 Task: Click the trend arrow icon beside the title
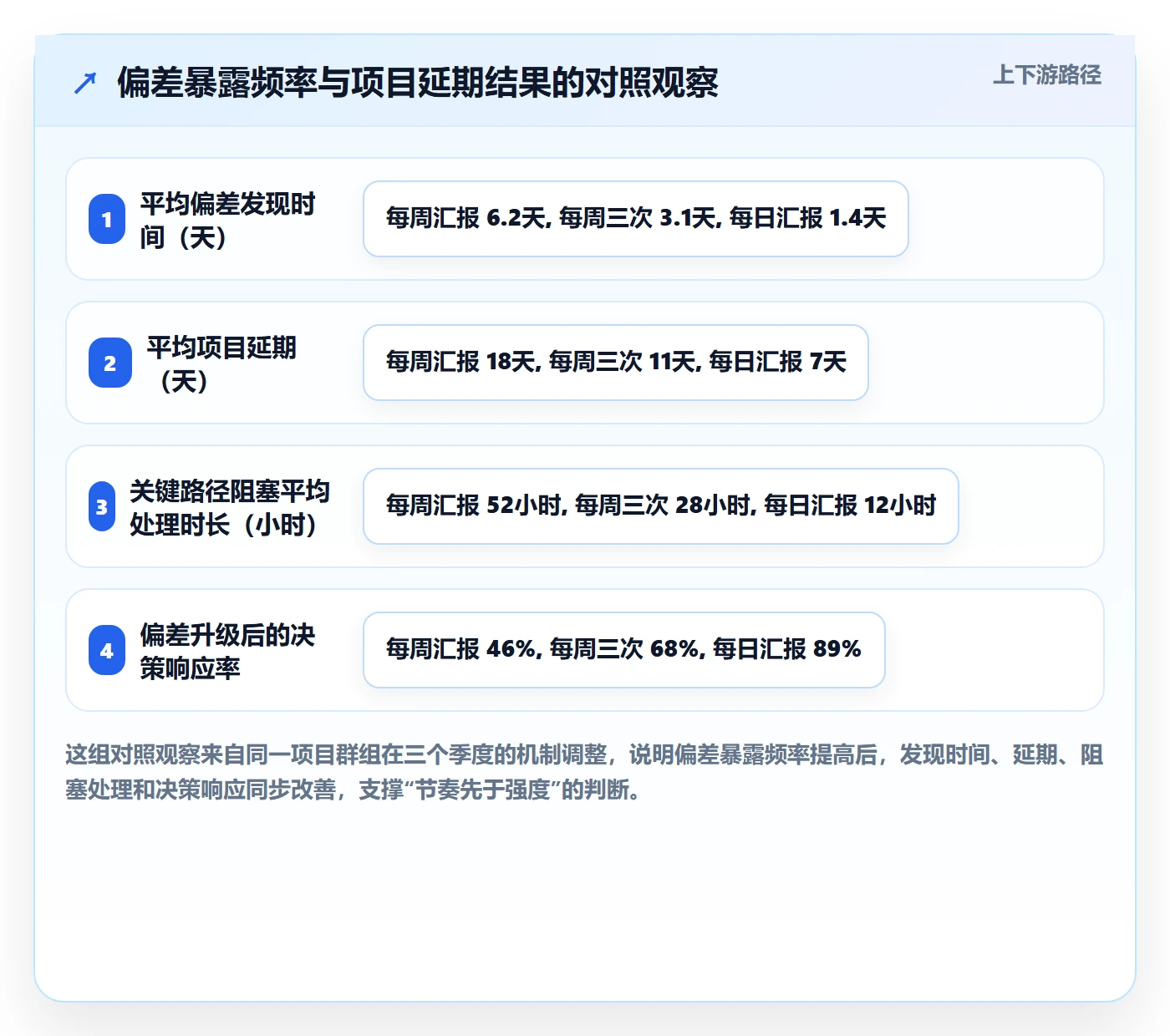[85, 83]
